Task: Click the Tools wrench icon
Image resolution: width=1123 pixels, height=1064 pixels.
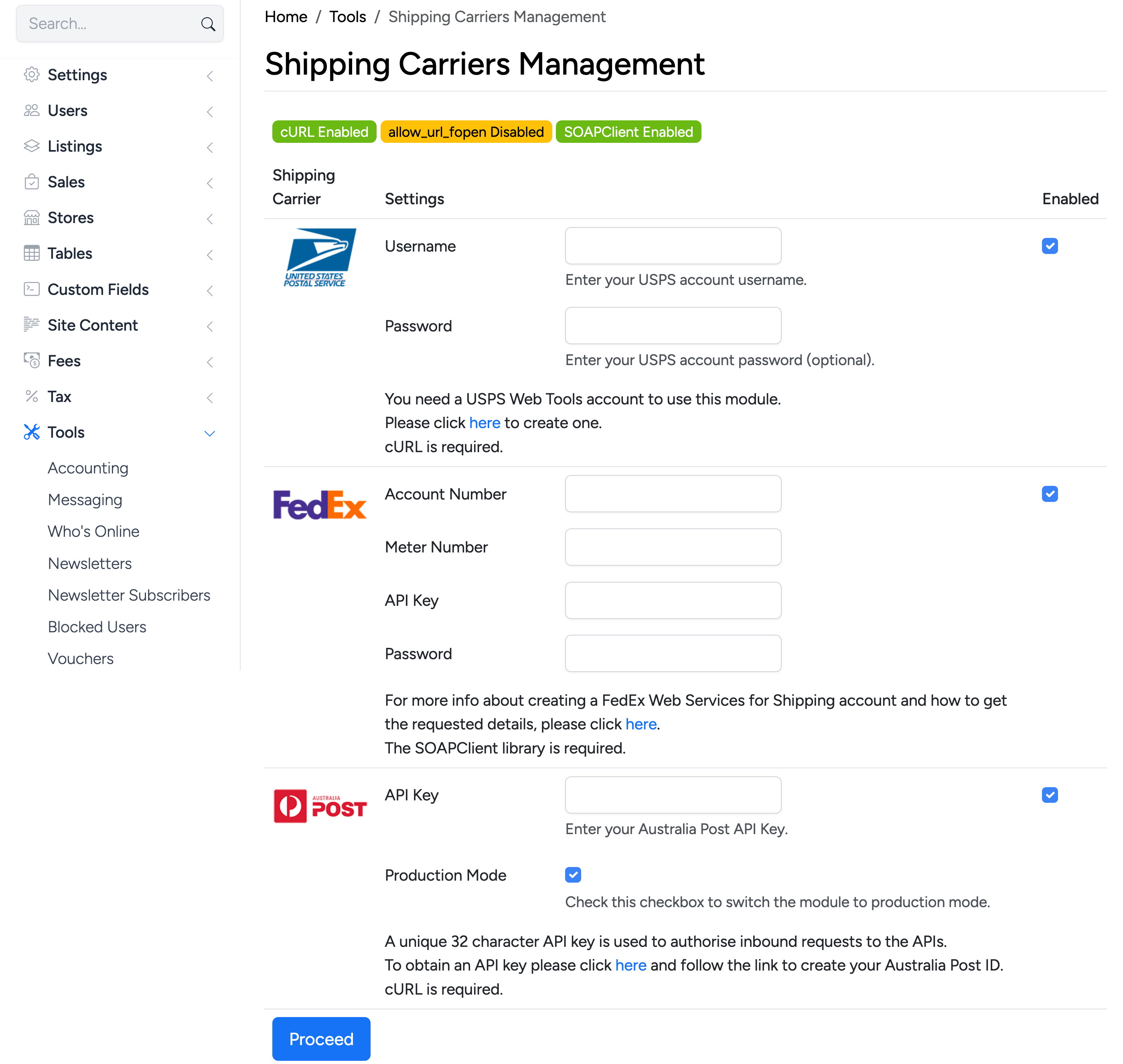Action: coord(32,432)
